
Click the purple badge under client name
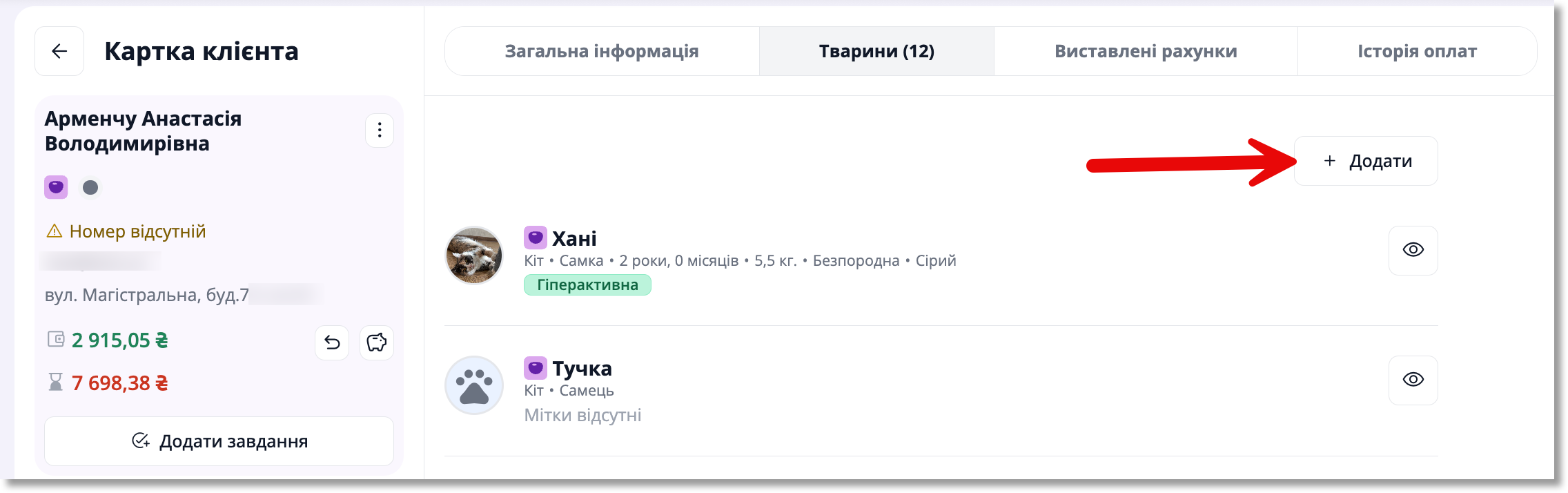coord(56,187)
